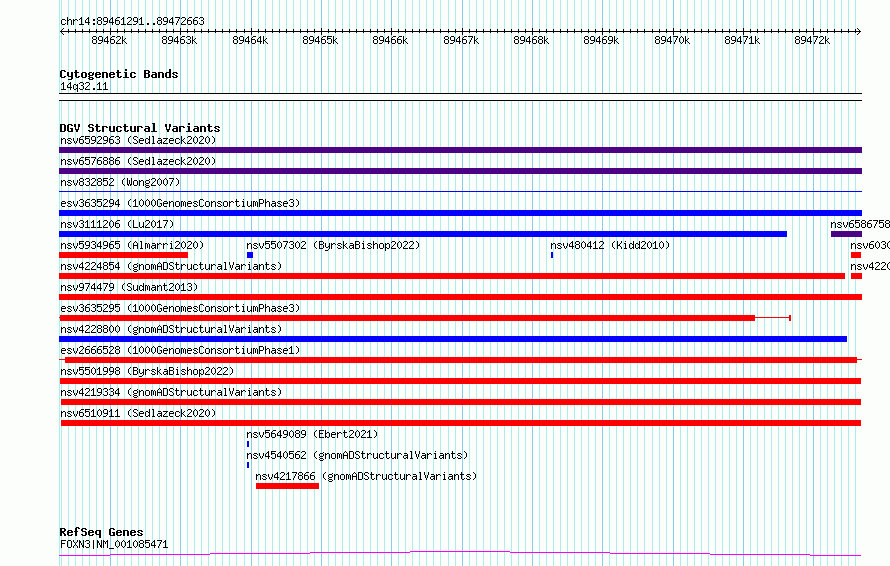Click the nsv6576886 (Sedlazeck2020) label
The width and height of the screenshot is (890, 566).
click(x=138, y=161)
